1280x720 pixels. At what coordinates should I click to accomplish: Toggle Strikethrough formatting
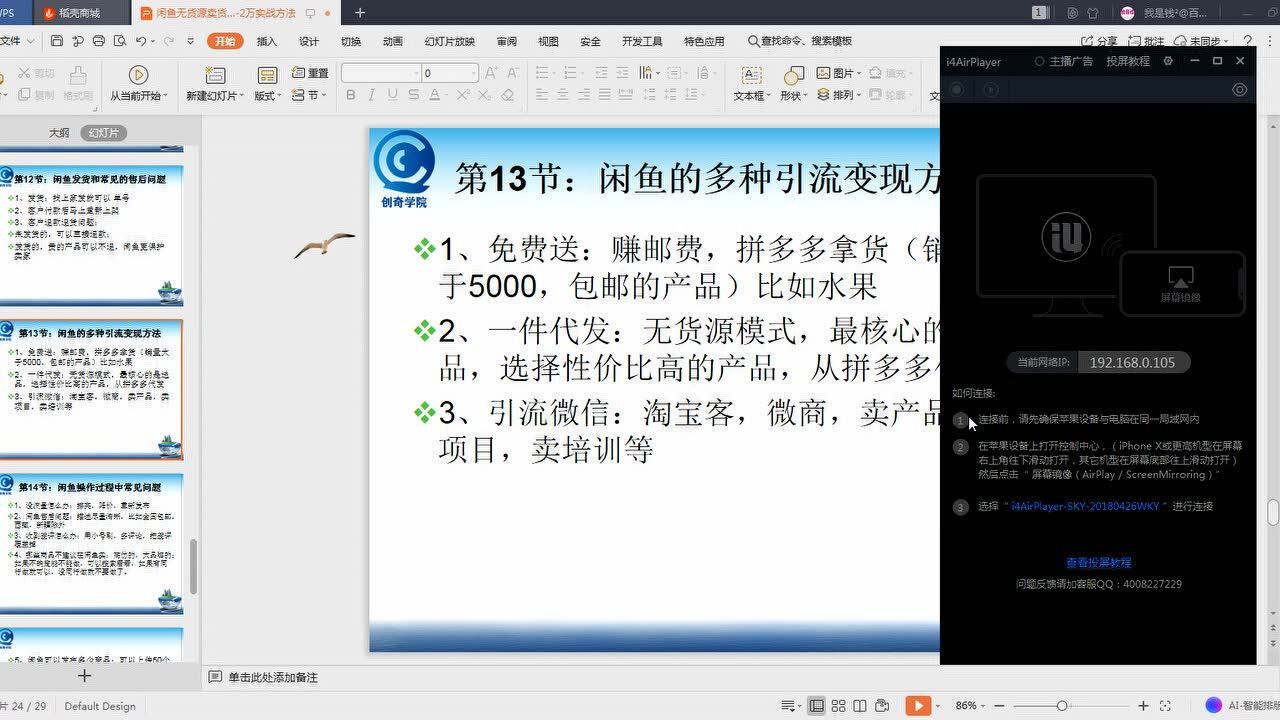click(x=414, y=95)
